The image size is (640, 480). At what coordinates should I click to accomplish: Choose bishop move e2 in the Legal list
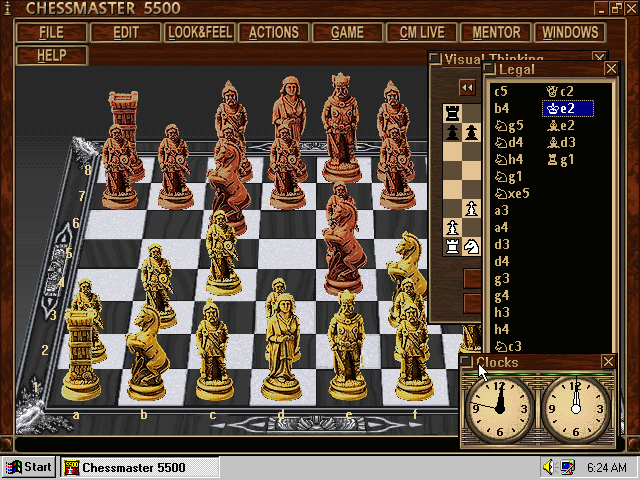pyautogui.click(x=560, y=125)
